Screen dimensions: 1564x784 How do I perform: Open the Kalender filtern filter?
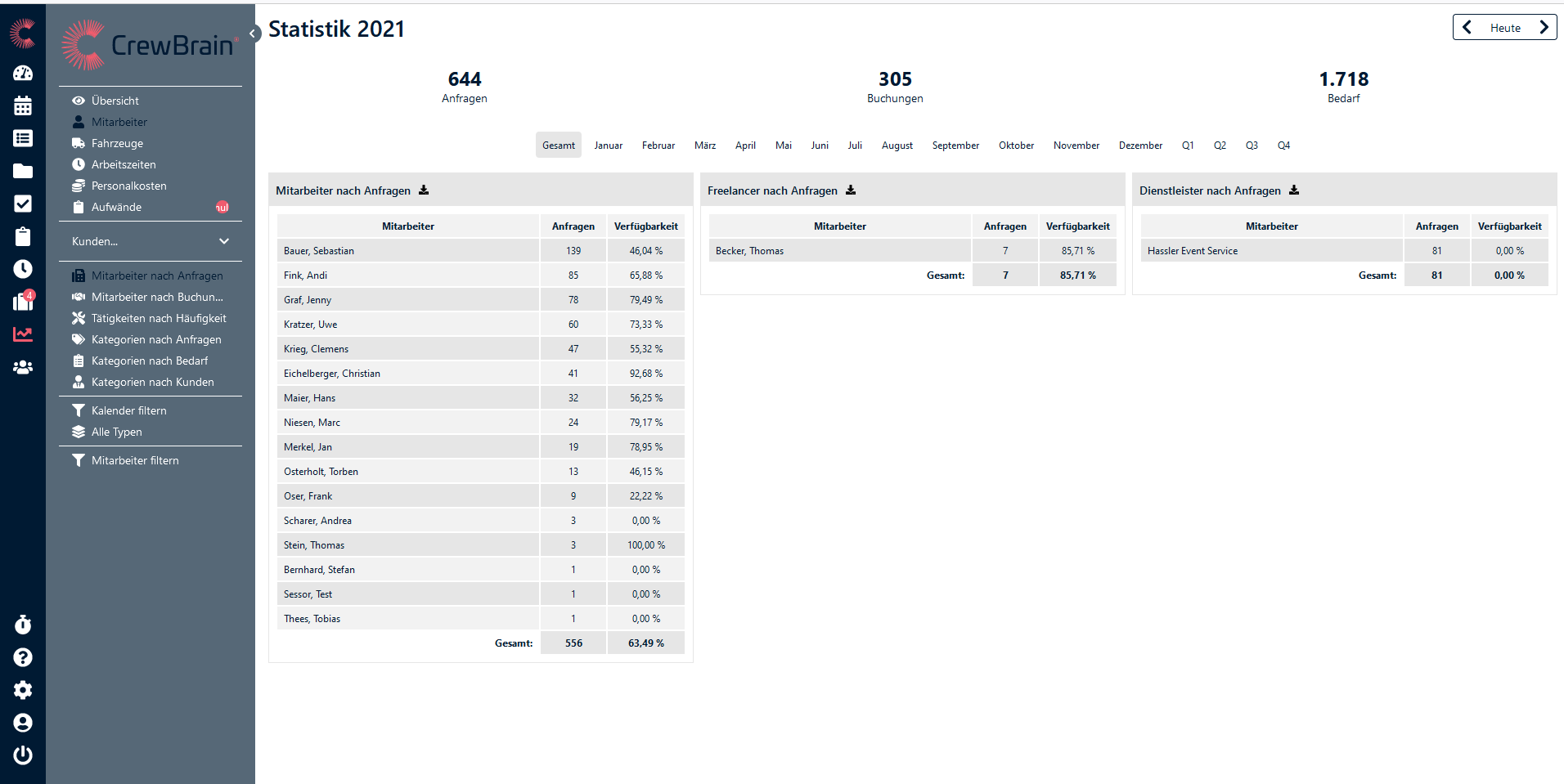pos(128,410)
